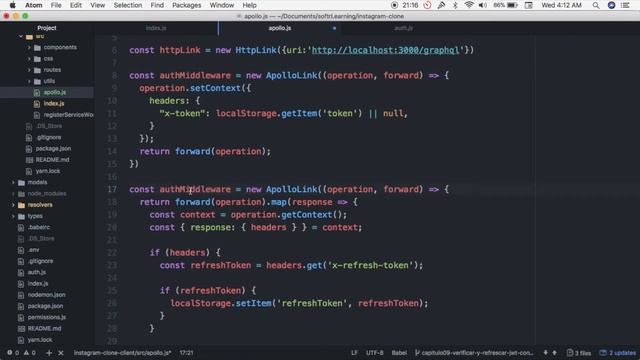
Task: Change UTF-8 encoding selector
Action: (x=375, y=353)
